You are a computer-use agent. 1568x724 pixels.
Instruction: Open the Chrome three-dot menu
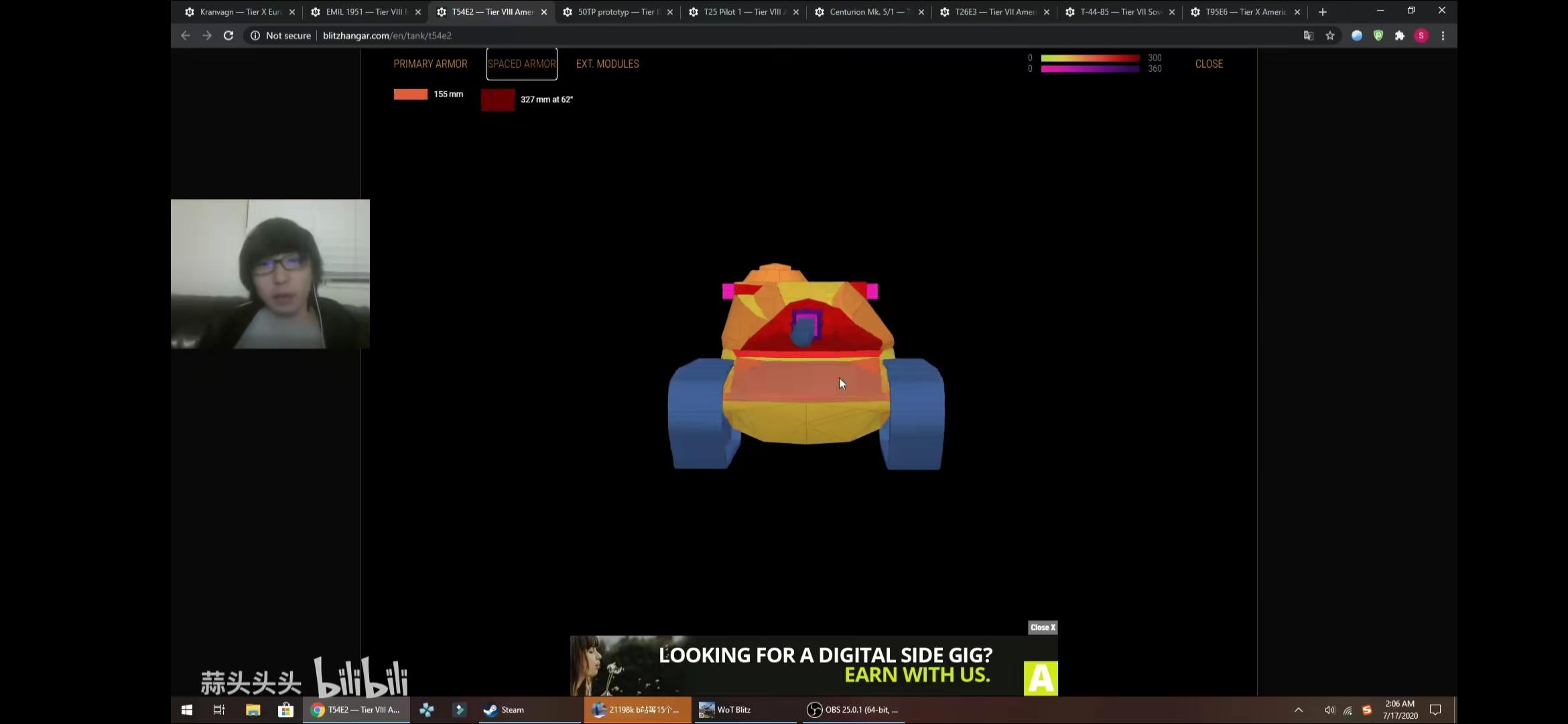[1443, 36]
